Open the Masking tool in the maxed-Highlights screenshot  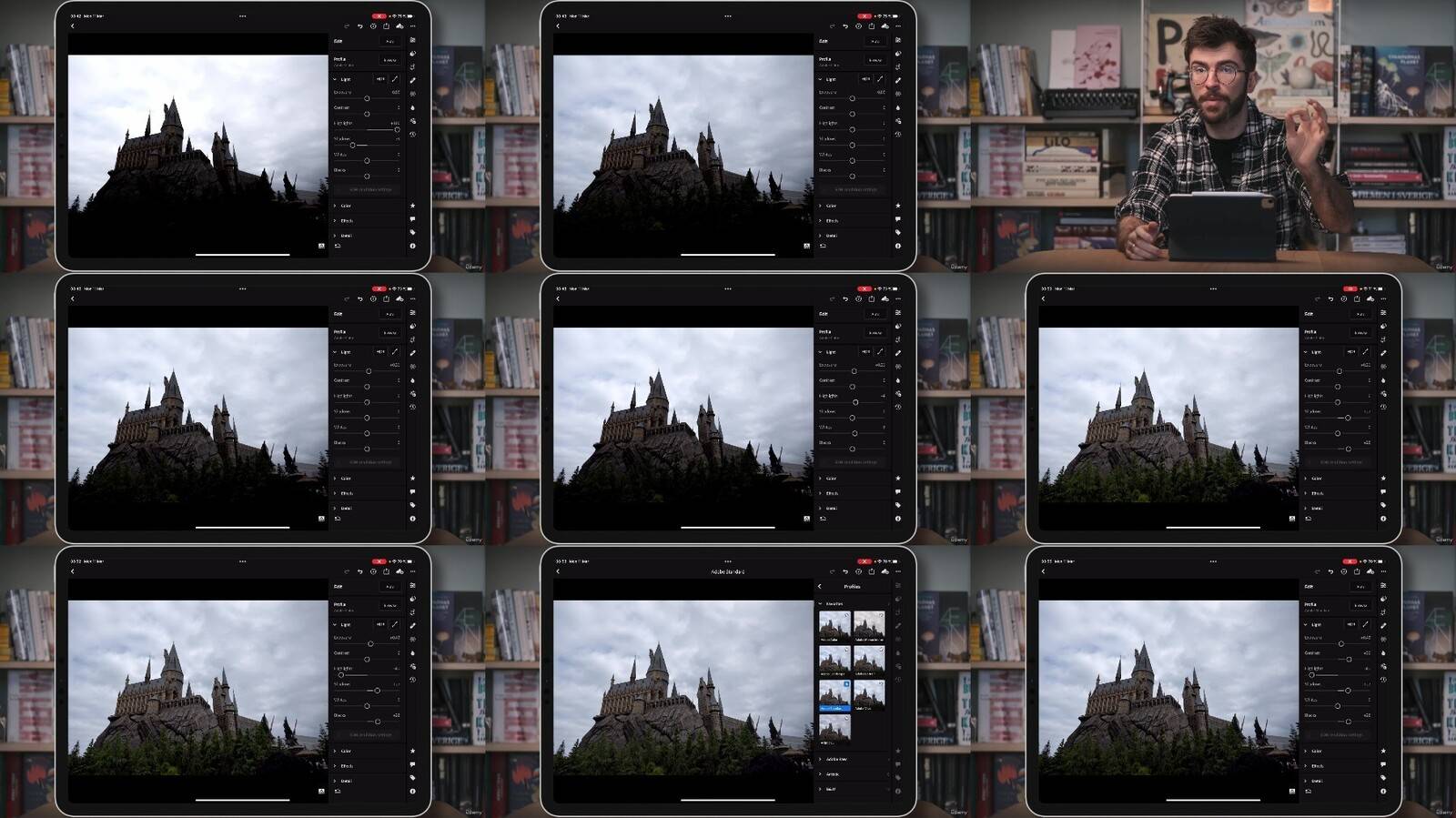[x=412, y=94]
